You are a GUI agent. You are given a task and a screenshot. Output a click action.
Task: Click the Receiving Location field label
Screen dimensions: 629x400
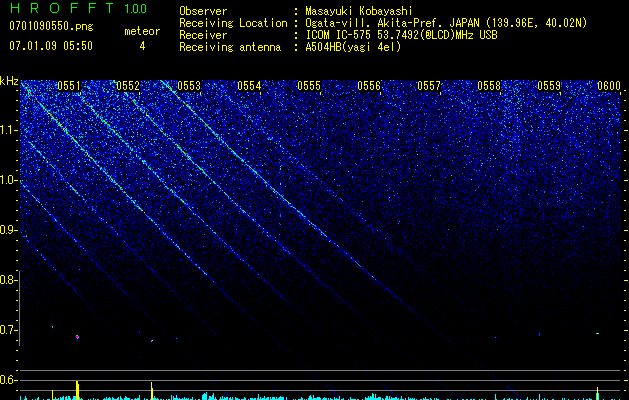[x=233, y=23]
